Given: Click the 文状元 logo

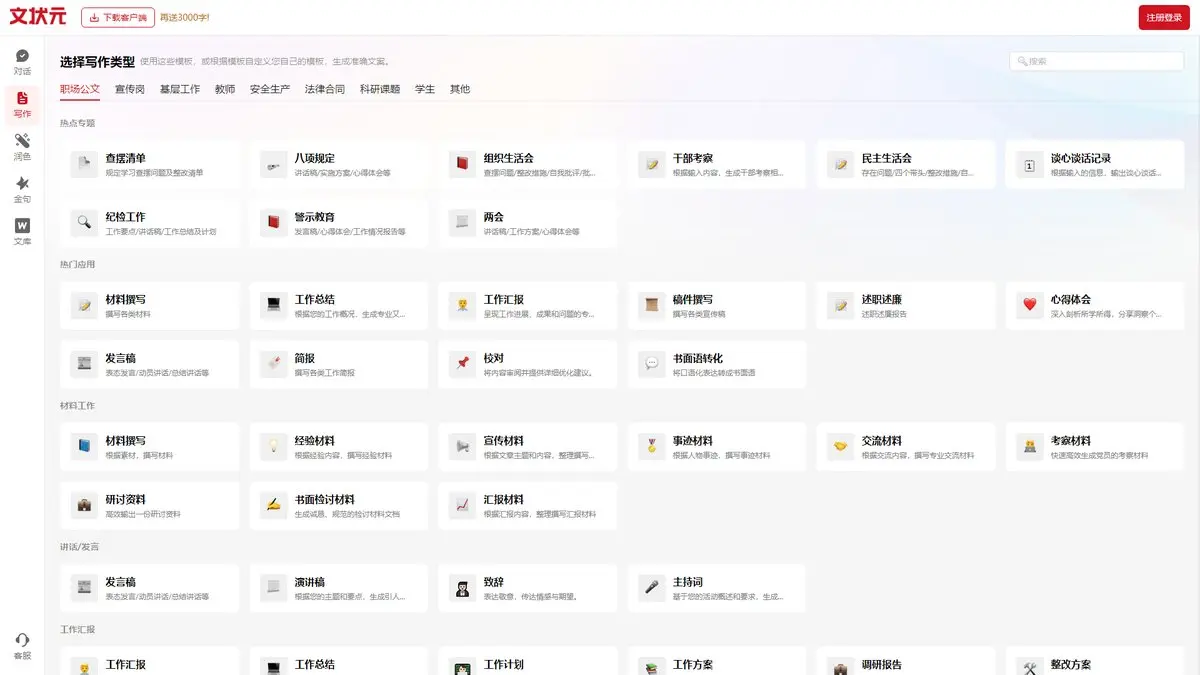Looking at the screenshot, I should [x=37, y=17].
